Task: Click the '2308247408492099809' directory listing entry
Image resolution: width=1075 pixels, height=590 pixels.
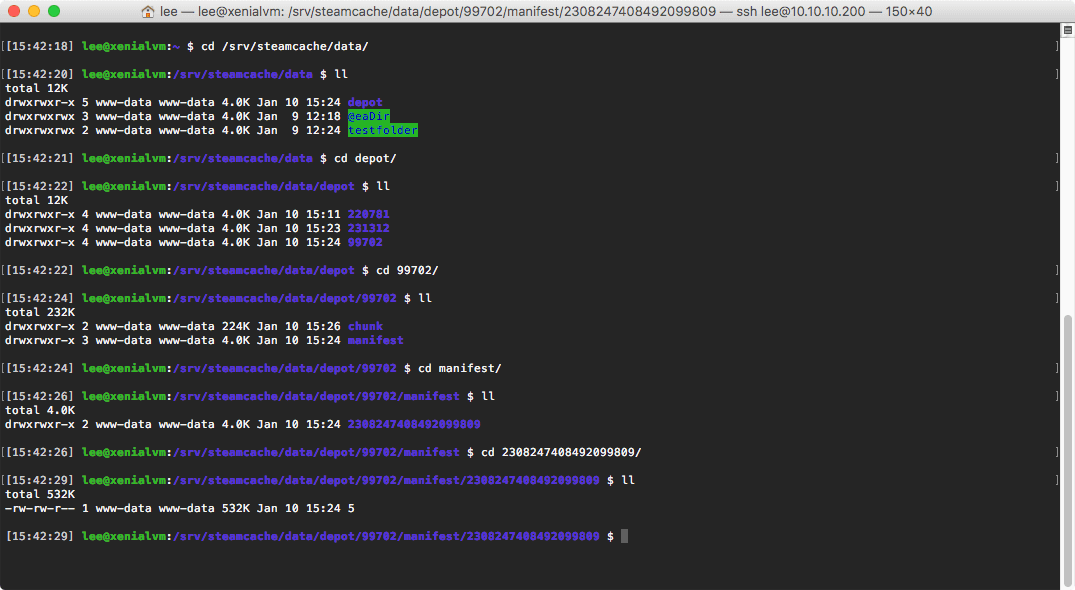Action: click(x=413, y=424)
